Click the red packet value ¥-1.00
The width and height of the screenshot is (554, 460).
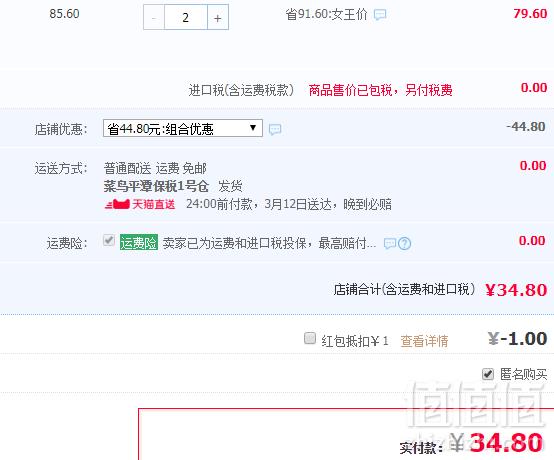point(518,338)
